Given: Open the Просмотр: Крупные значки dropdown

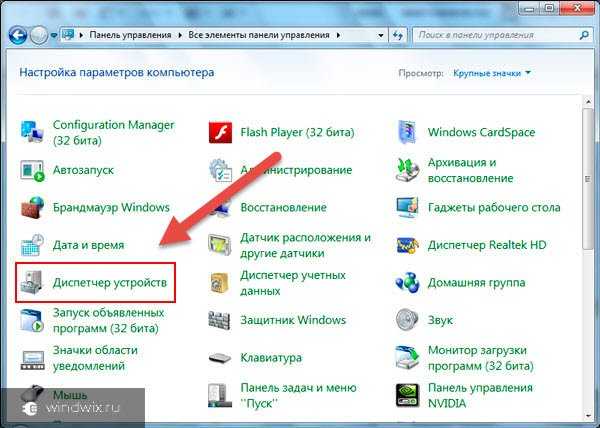Looking at the screenshot, I should 492,73.
